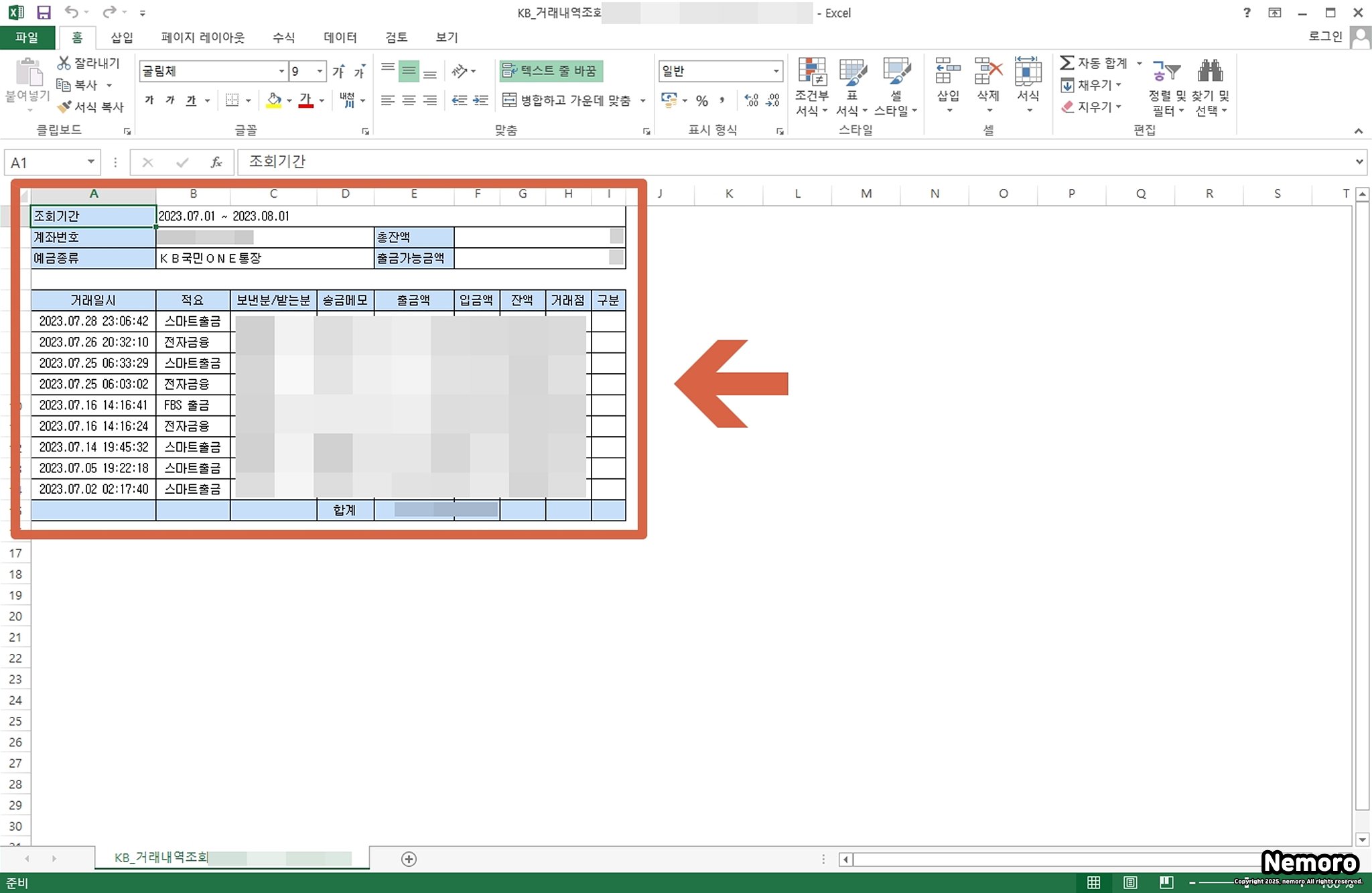Image resolution: width=1372 pixels, height=893 pixels.
Task: Click the Insert Function fx icon
Action: pyautogui.click(x=216, y=162)
